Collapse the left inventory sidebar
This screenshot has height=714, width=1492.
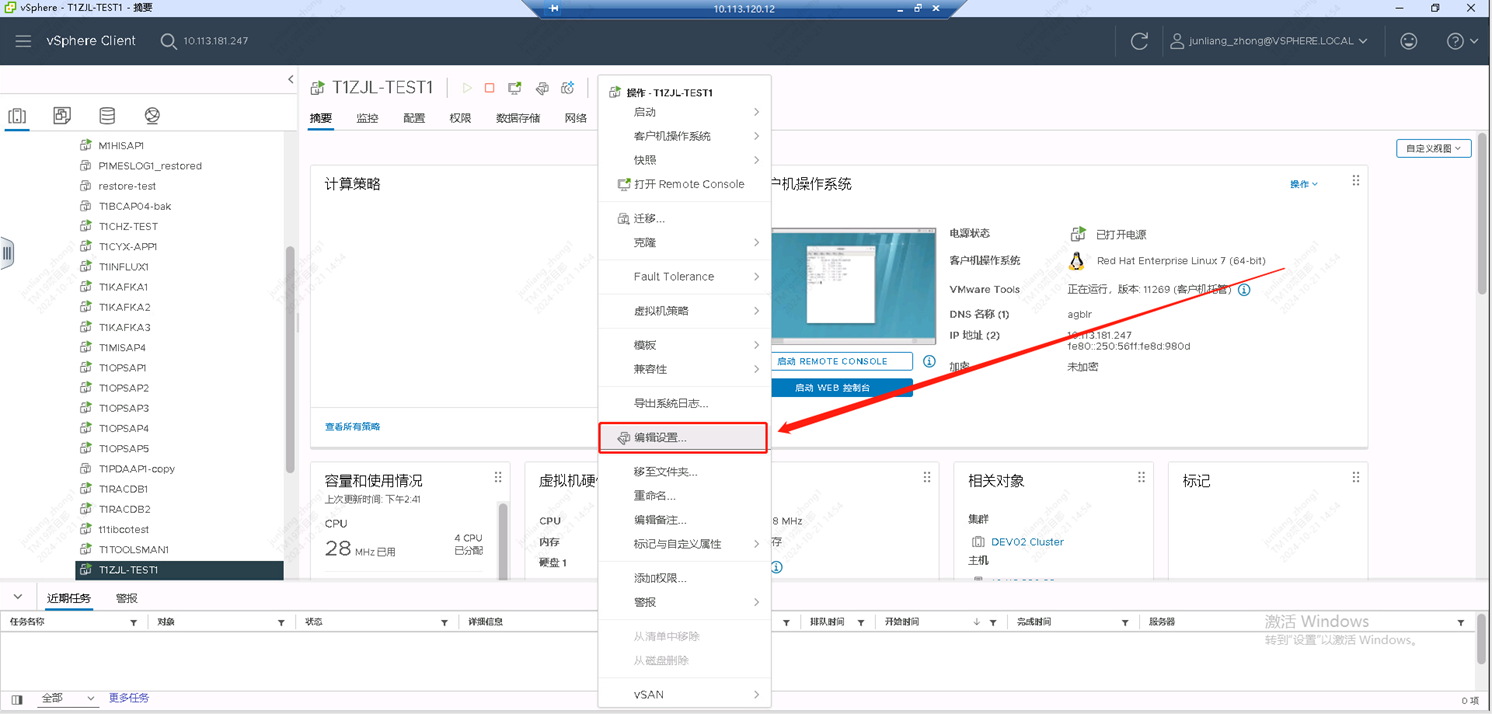291,79
